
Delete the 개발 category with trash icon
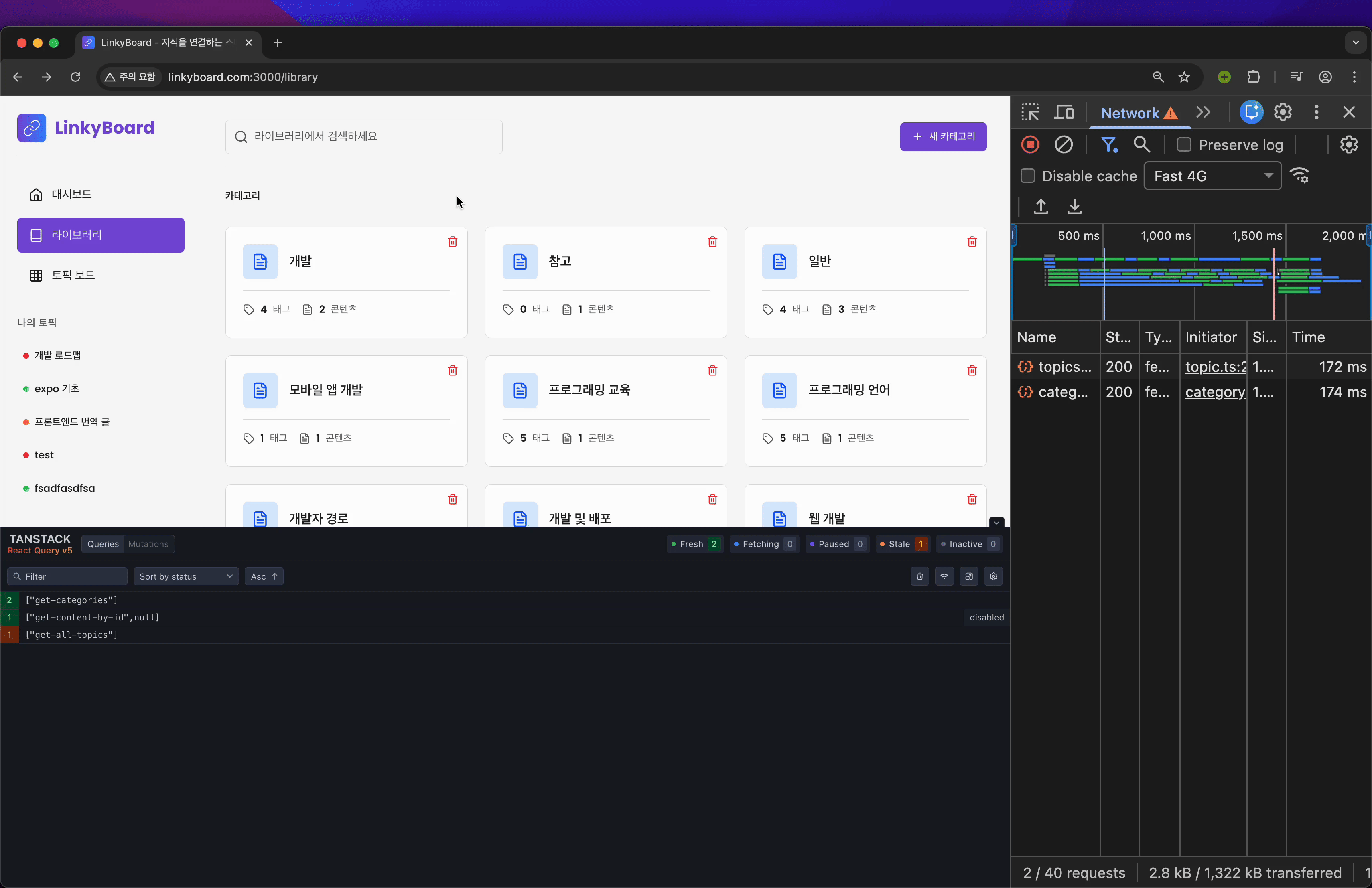click(453, 241)
